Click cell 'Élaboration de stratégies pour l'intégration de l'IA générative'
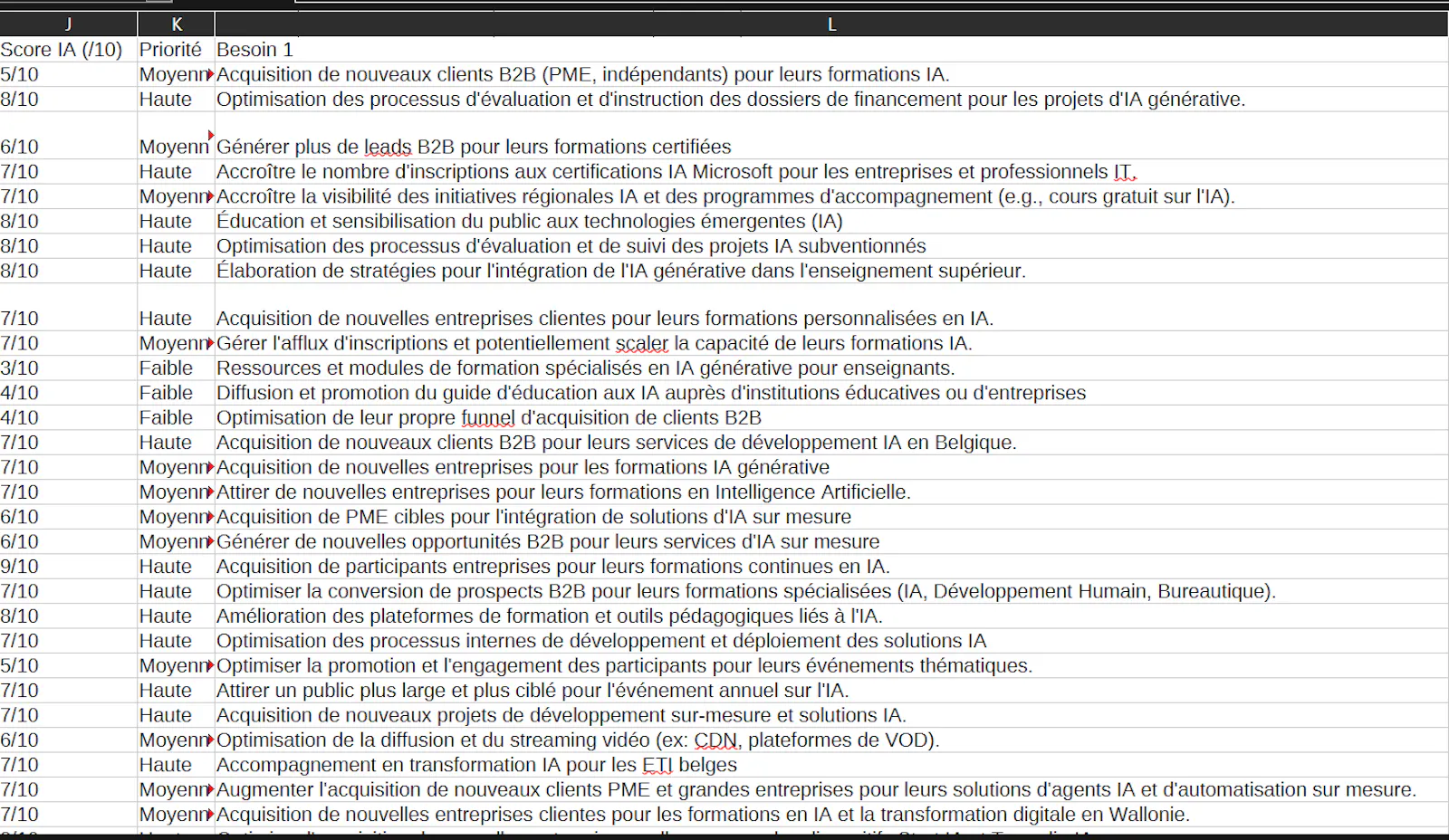Screen dimensions: 1449x840 (831, 271)
